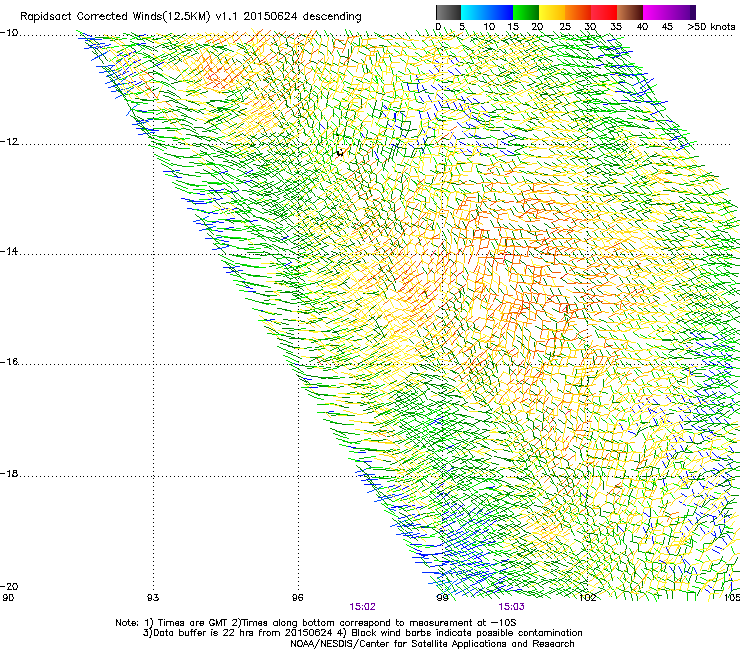Click the small black marker near -12 latitude
The width and height of the screenshot is (740, 650).
coord(340,152)
